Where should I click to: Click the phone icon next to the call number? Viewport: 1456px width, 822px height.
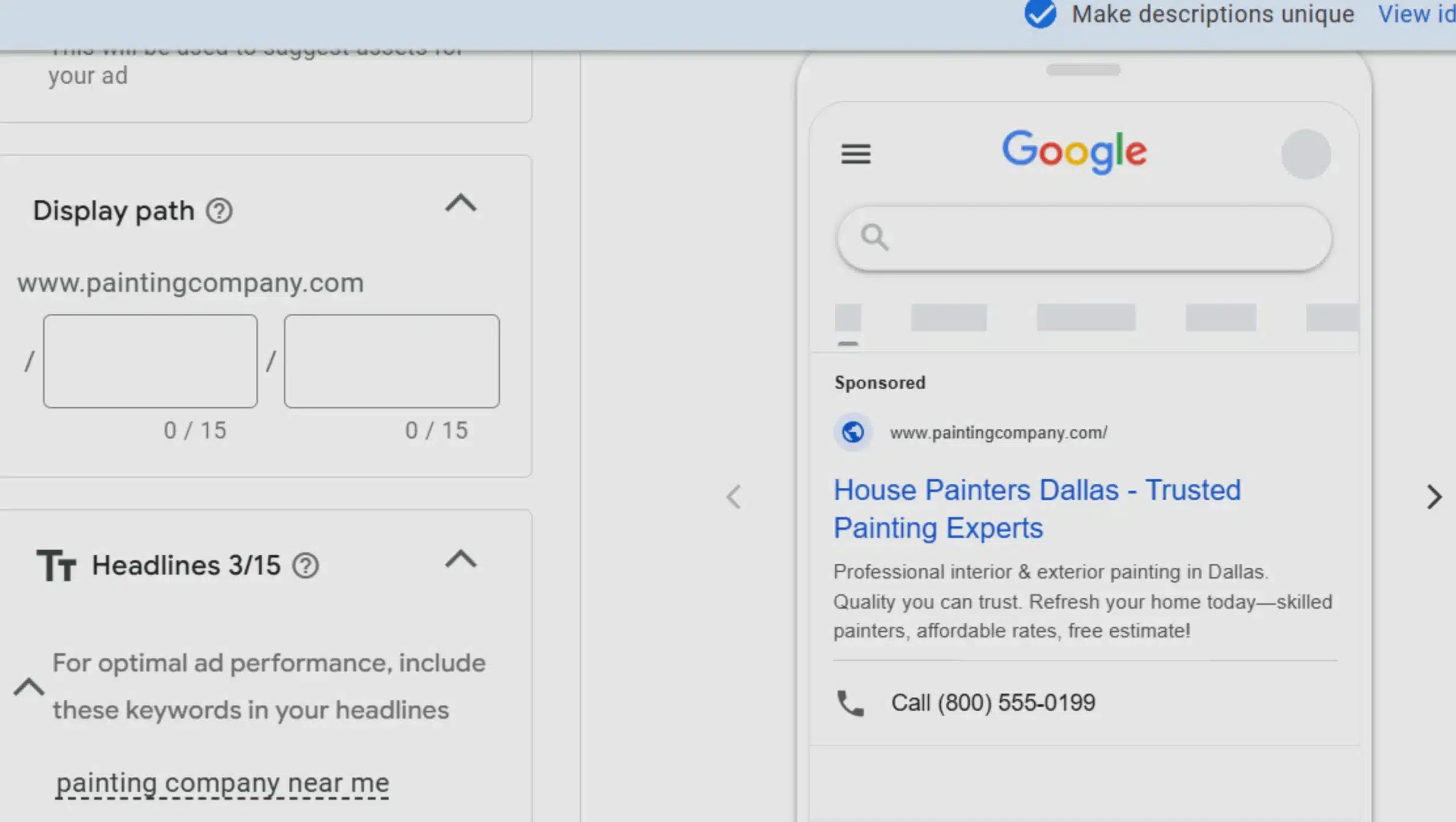(850, 703)
